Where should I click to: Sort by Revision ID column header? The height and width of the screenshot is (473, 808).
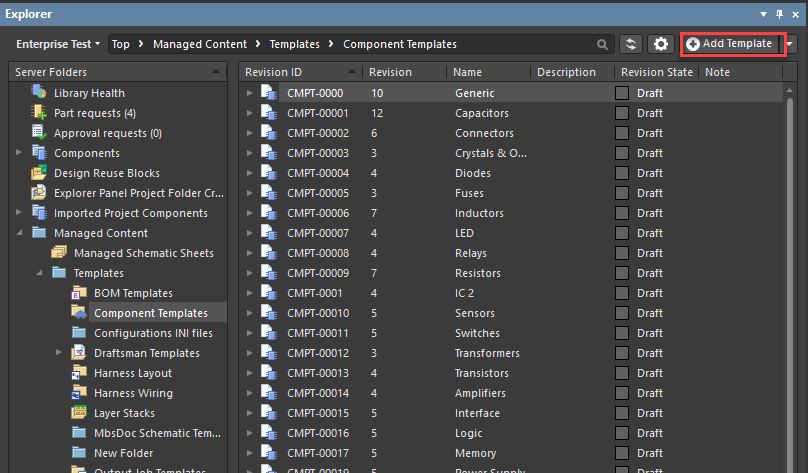click(x=300, y=72)
